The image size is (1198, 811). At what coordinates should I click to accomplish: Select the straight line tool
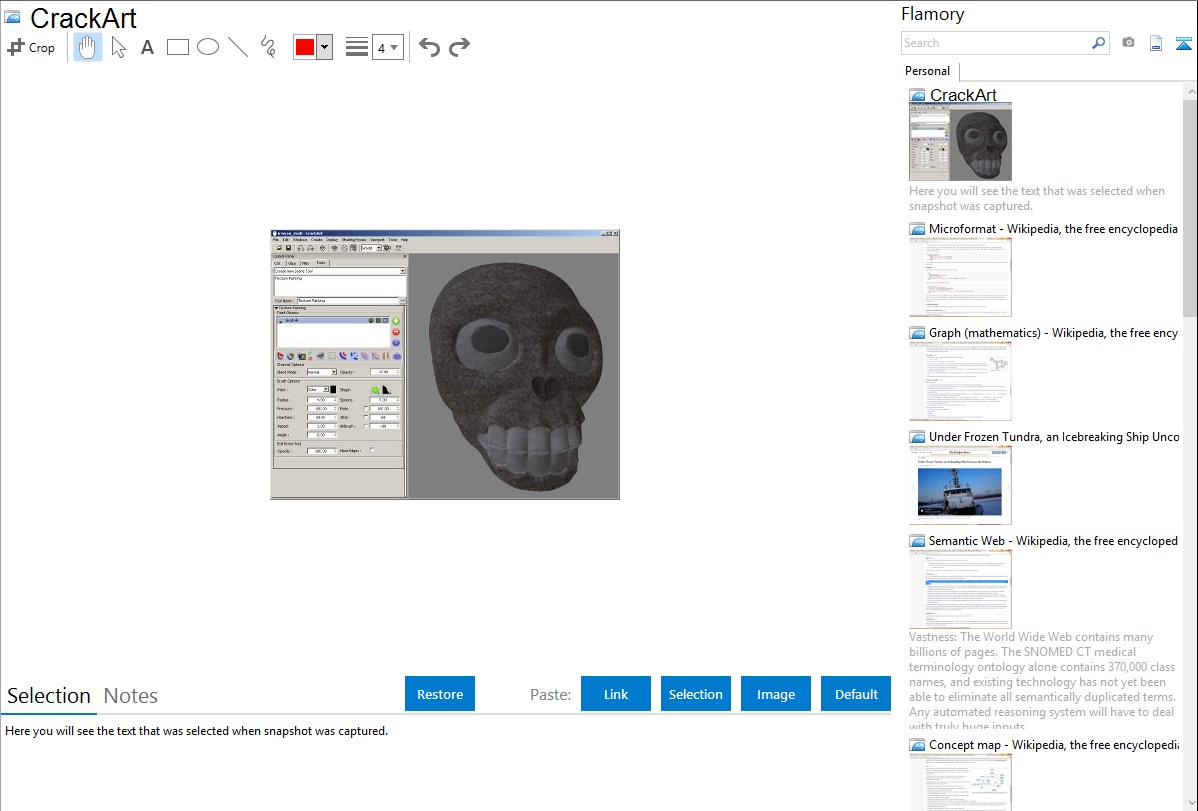(x=238, y=47)
